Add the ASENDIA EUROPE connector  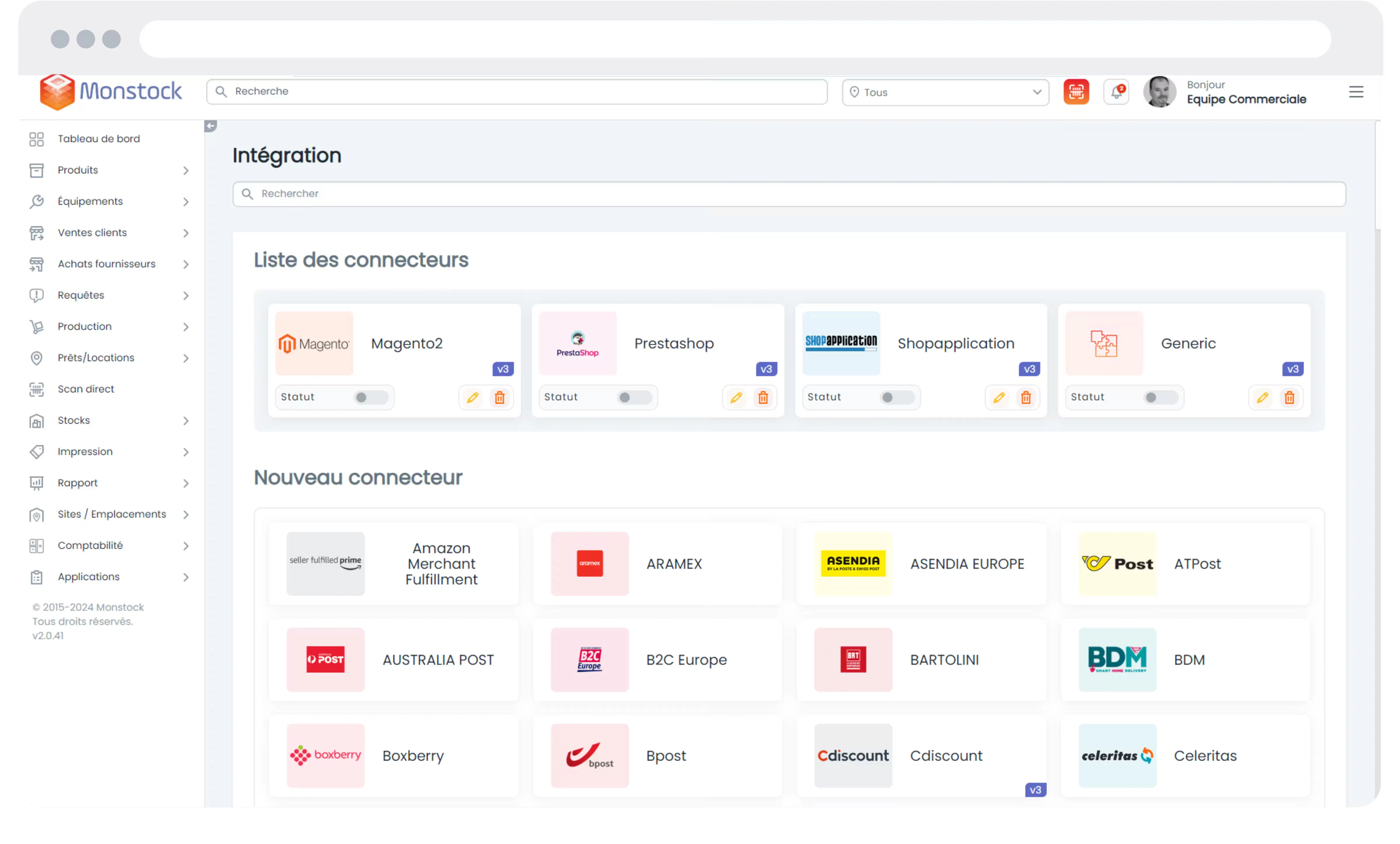921,564
